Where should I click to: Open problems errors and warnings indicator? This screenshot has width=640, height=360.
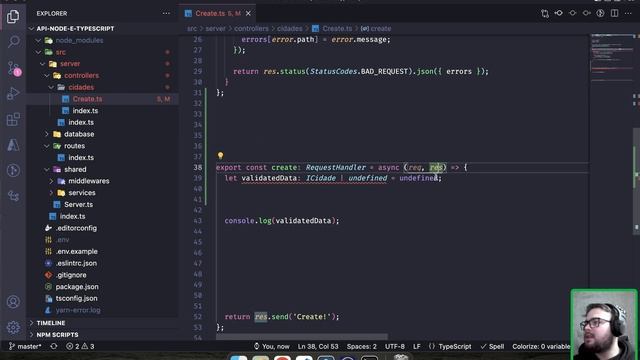(x=80, y=347)
